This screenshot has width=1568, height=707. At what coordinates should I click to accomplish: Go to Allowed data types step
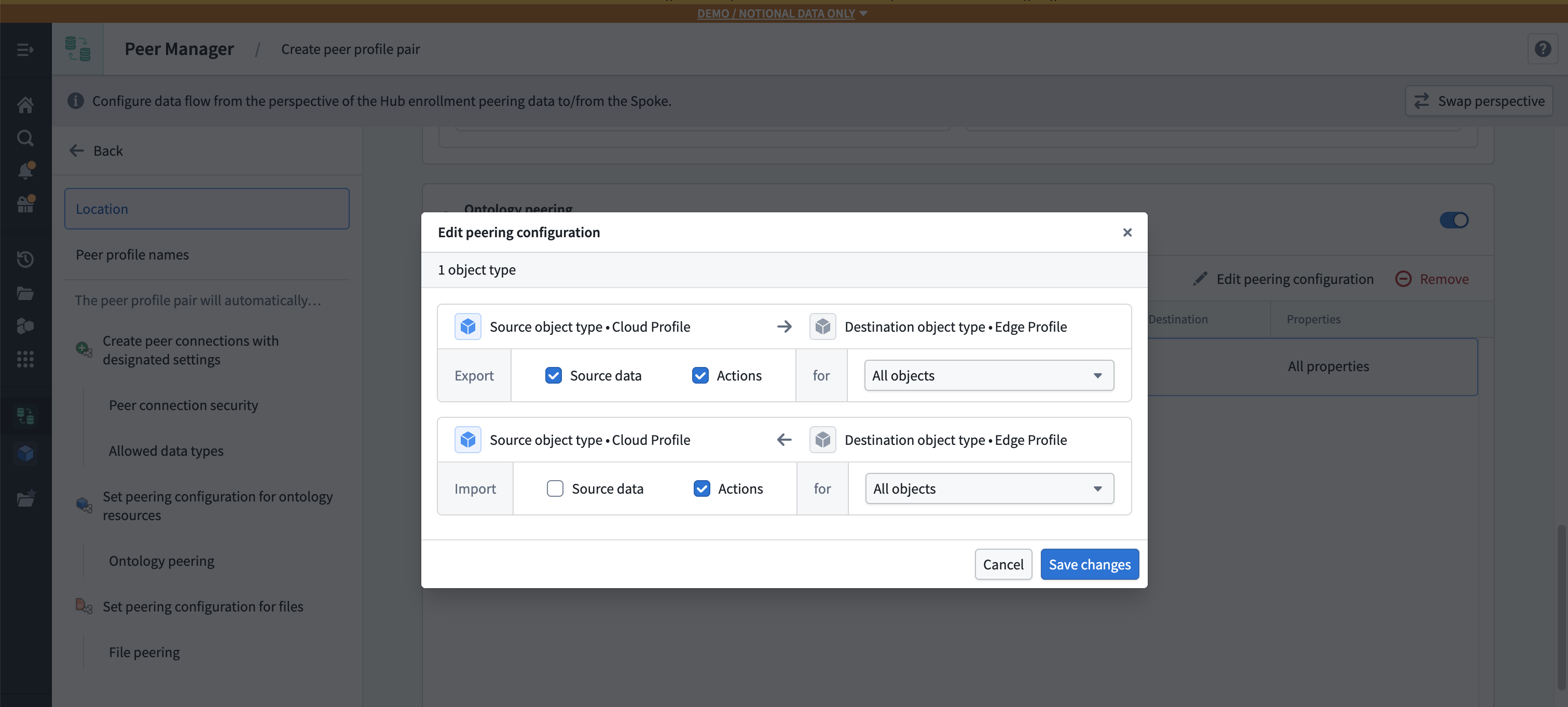[166, 451]
